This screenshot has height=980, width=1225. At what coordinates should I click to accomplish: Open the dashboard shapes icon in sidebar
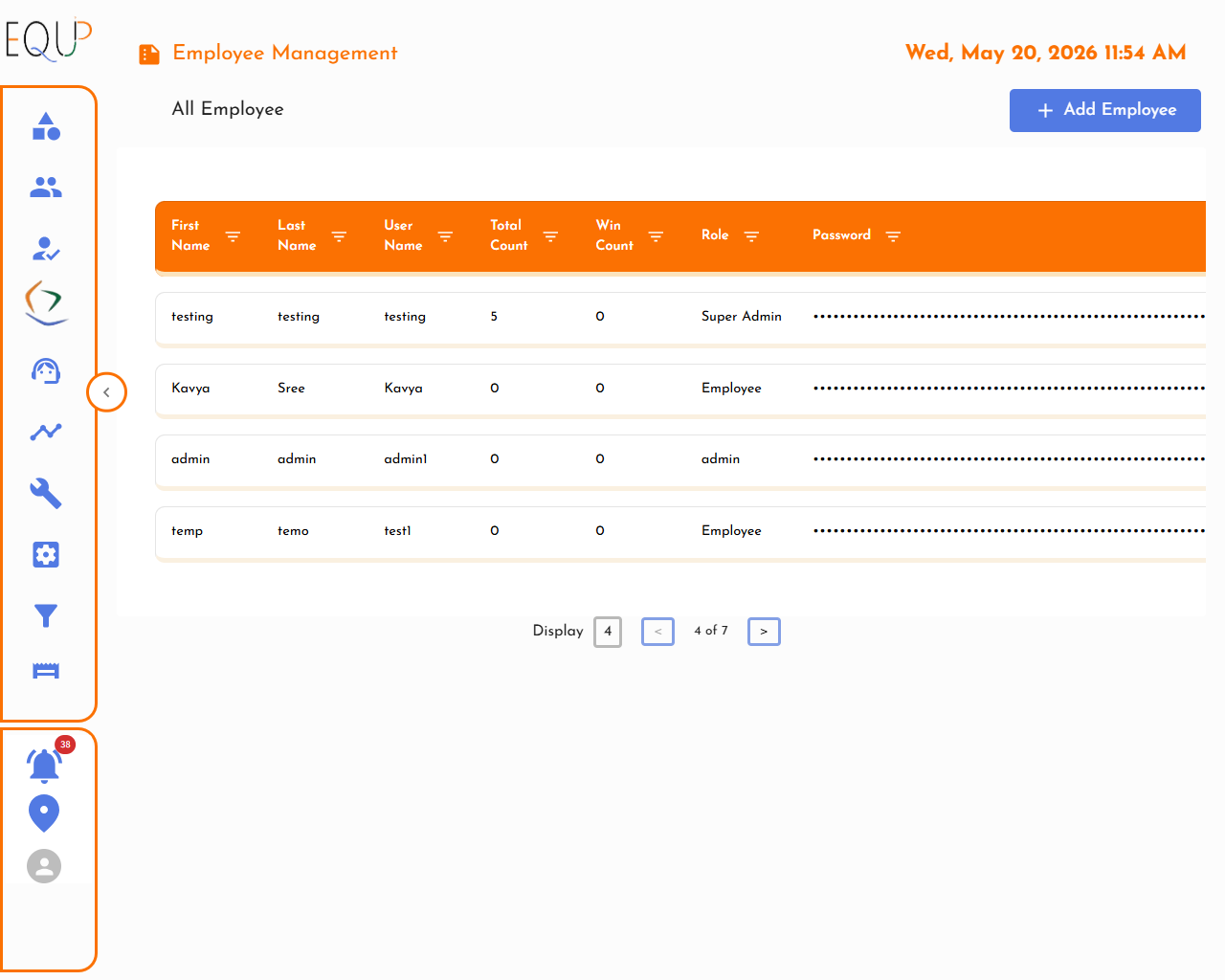tap(46, 126)
